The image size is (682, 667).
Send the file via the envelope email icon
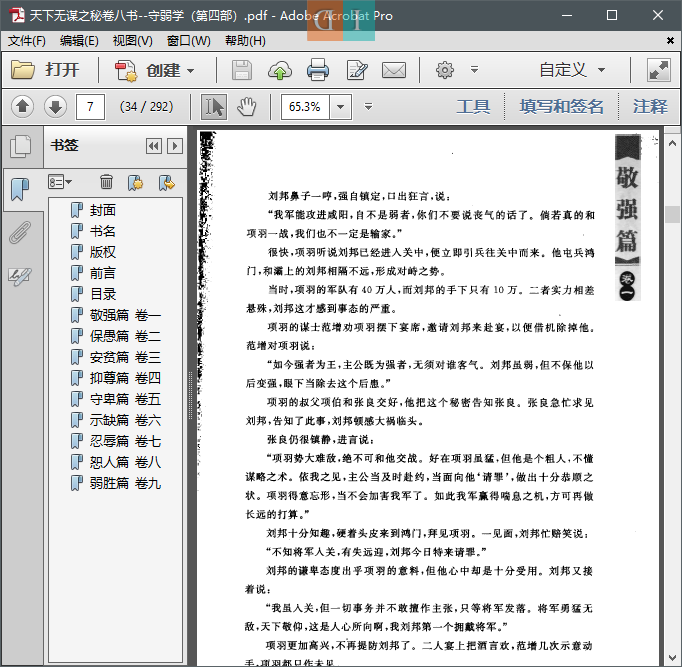[x=394, y=70]
